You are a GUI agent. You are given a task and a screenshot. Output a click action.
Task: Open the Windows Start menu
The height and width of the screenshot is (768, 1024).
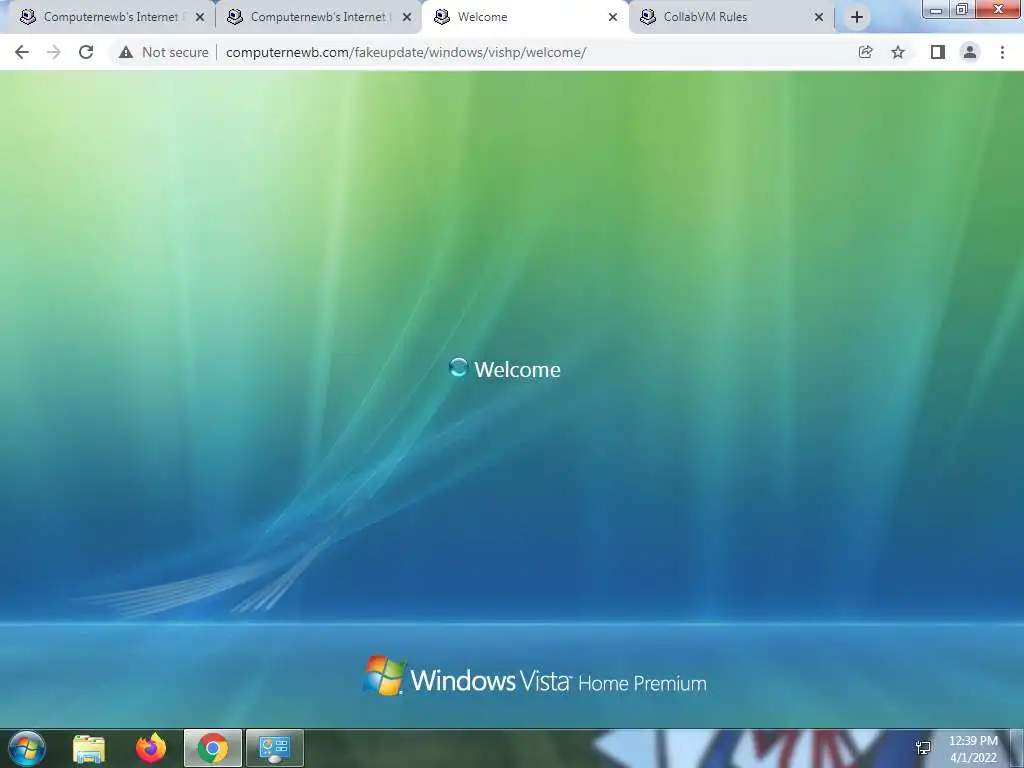pos(27,748)
